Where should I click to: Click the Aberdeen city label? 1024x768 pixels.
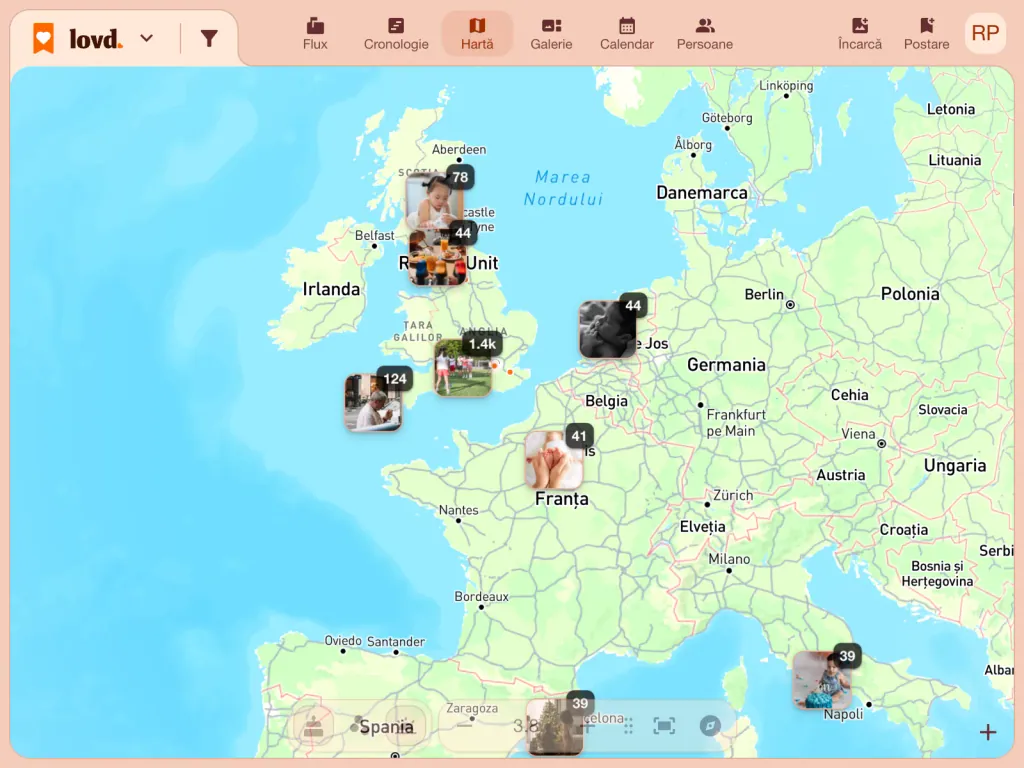[459, 150]
